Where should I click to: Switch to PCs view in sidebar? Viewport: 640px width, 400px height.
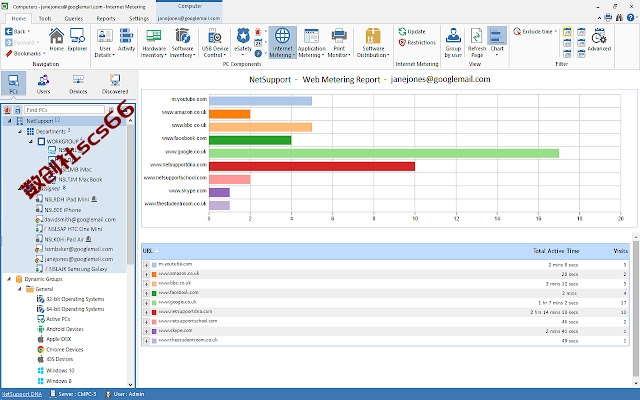(13, 83)
